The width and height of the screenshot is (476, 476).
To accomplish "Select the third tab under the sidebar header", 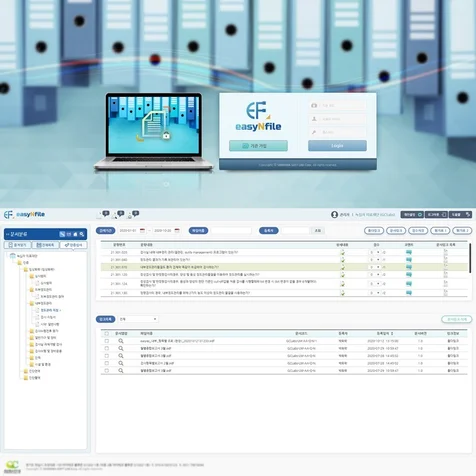I will click(73, 245).
